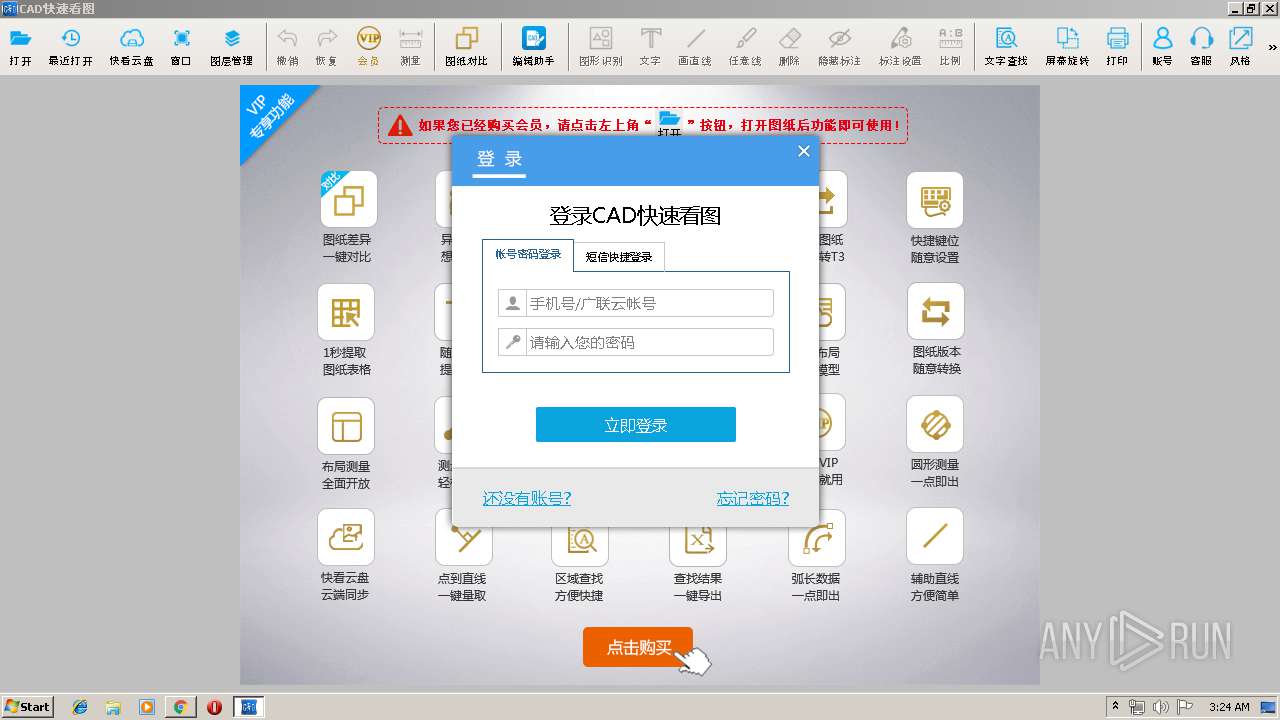Select the 测量 measure tool
The width and height of the screenshot is (1280, 720).
[410, 47]
